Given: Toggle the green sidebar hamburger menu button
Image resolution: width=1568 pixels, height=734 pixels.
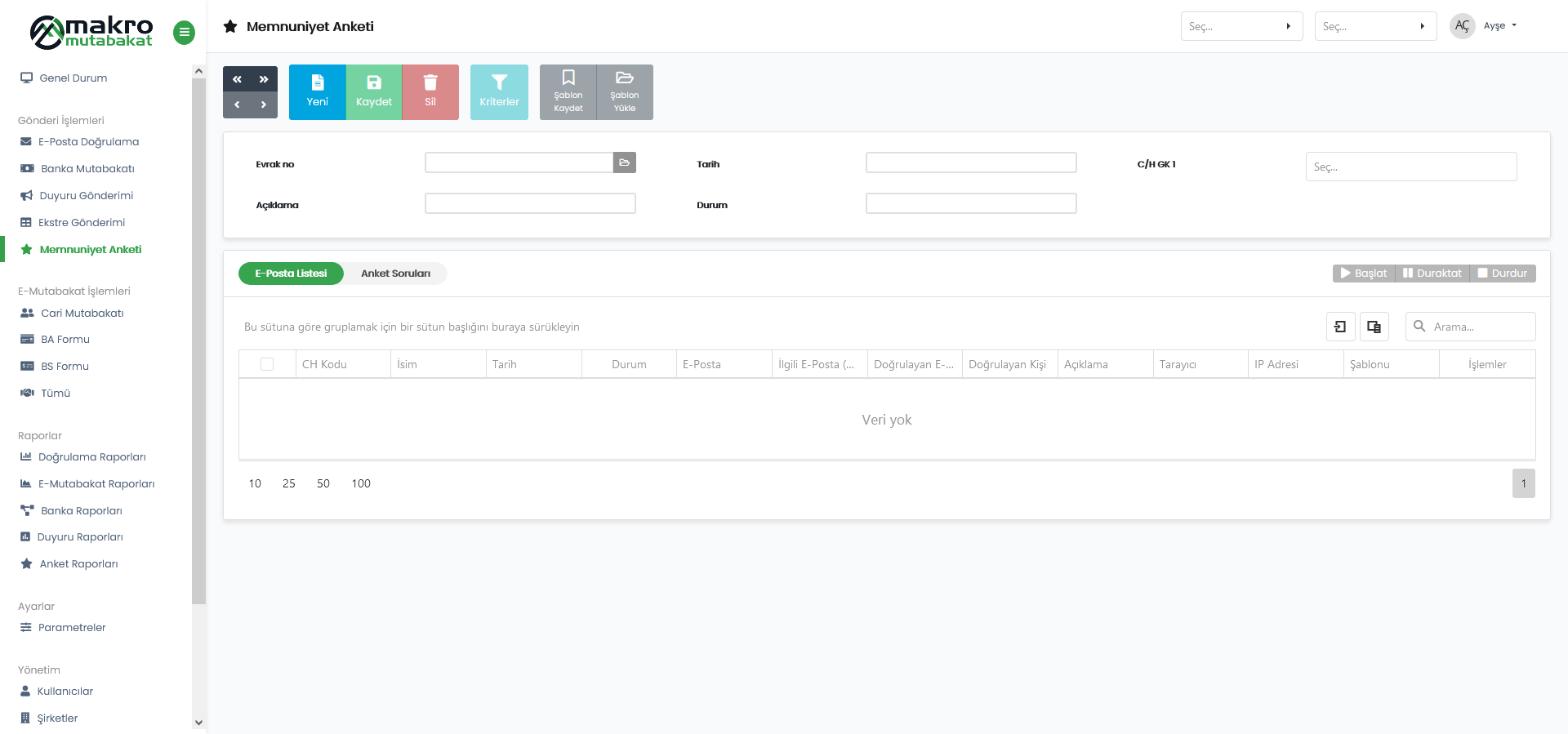Looking at the screenshot, I should coord(185,33).
